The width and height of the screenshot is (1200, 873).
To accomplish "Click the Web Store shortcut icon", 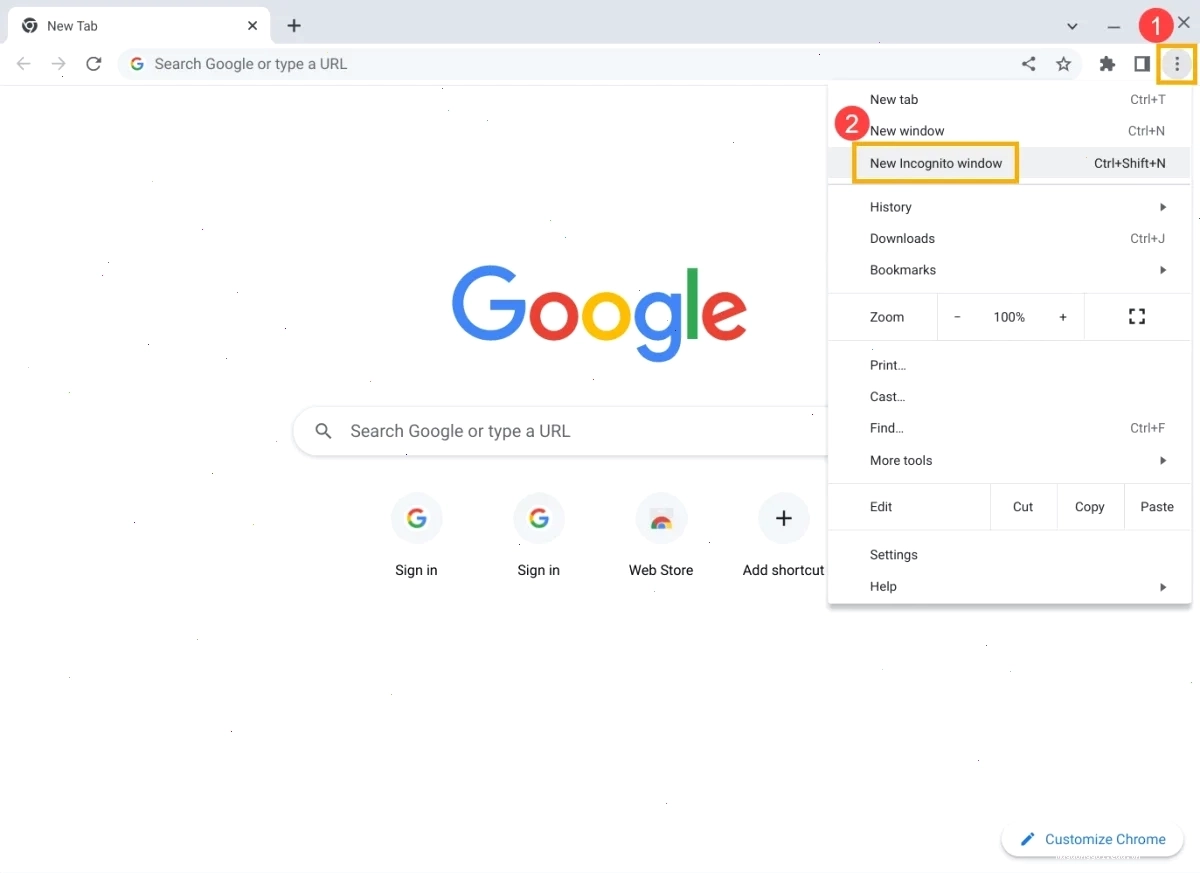I will point(661,518).
